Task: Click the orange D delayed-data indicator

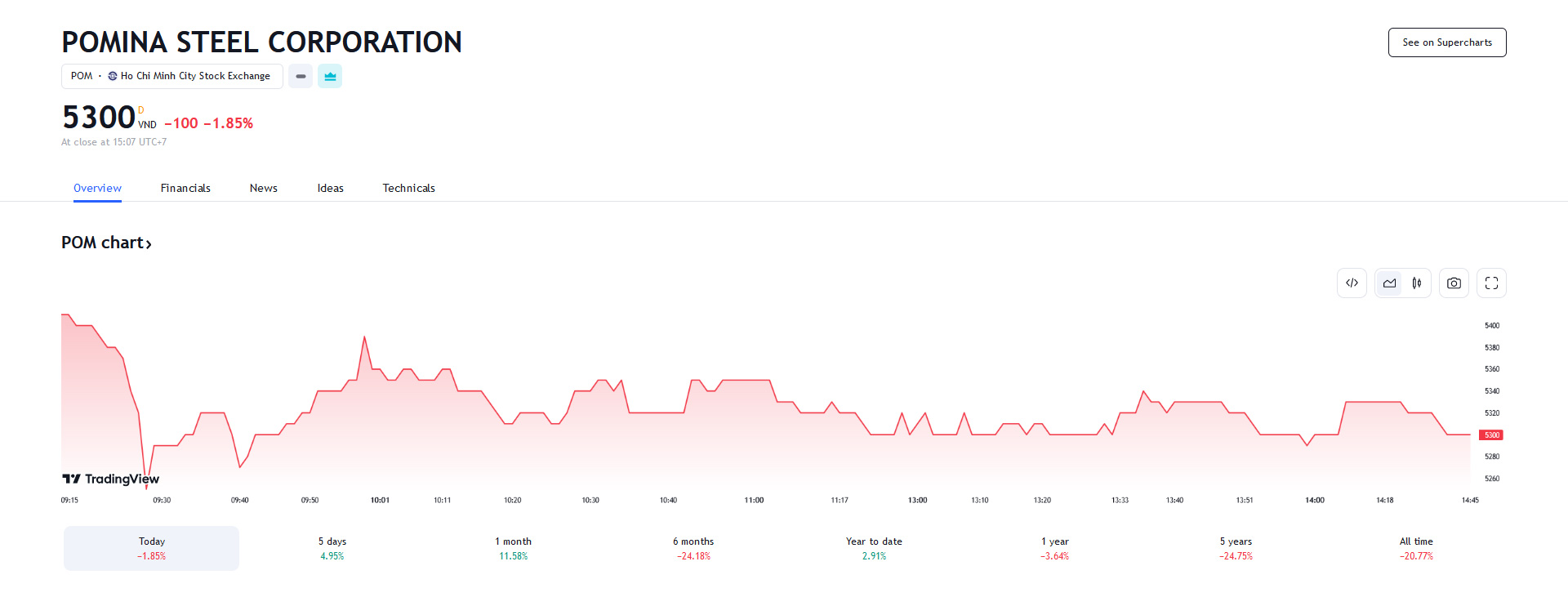Action: click(140, 110)
